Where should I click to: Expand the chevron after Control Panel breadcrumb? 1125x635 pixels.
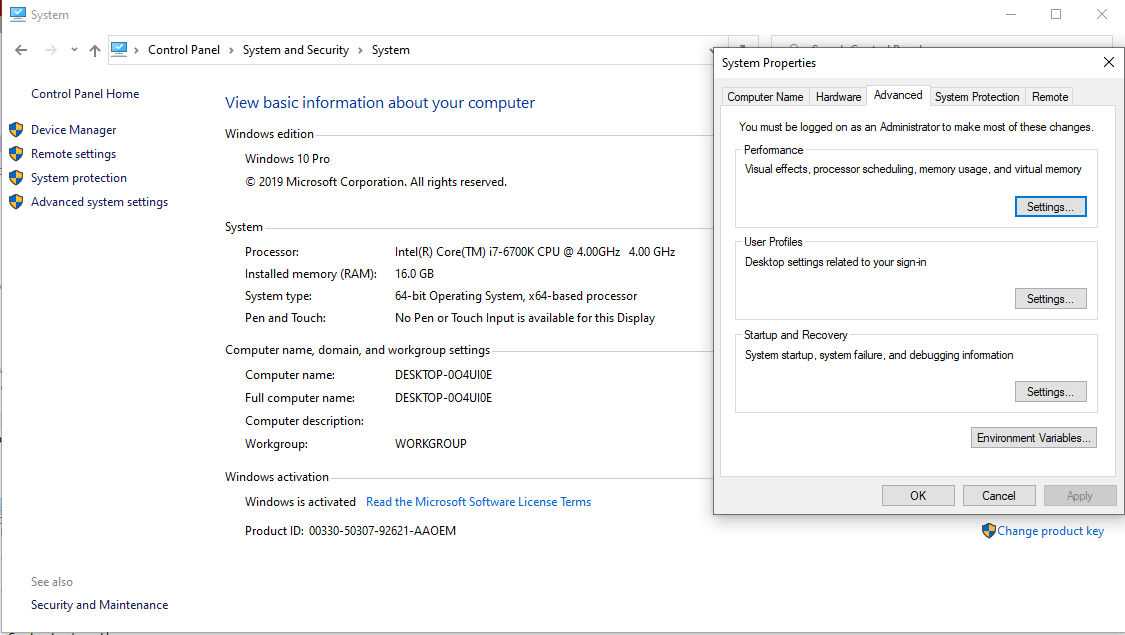click(230, 50)
